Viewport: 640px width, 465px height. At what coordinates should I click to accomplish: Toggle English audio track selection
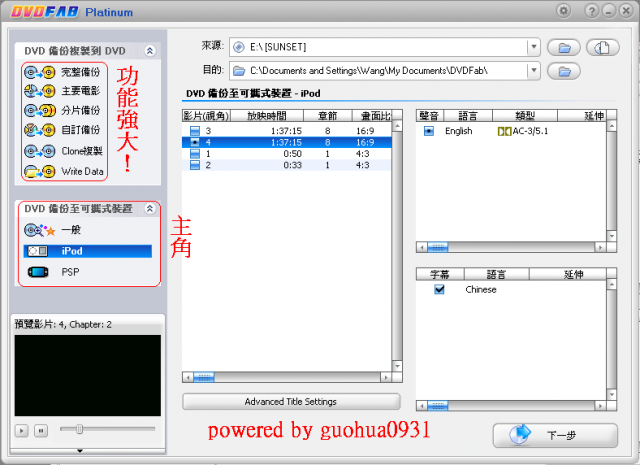pos(429,131)
